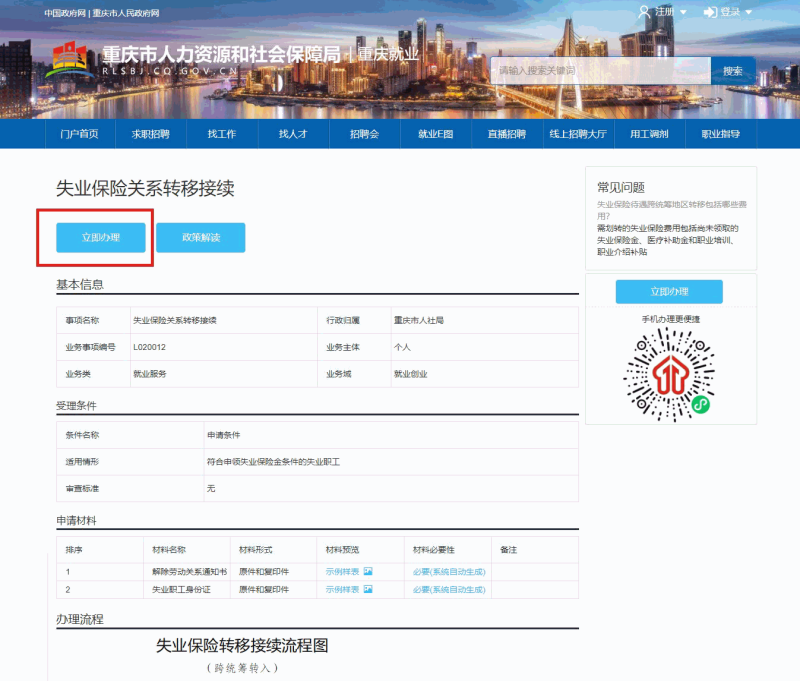800x681 pixels.
Task: Click the login arrow icon beside 登录
Action: [x=710, y=12]
